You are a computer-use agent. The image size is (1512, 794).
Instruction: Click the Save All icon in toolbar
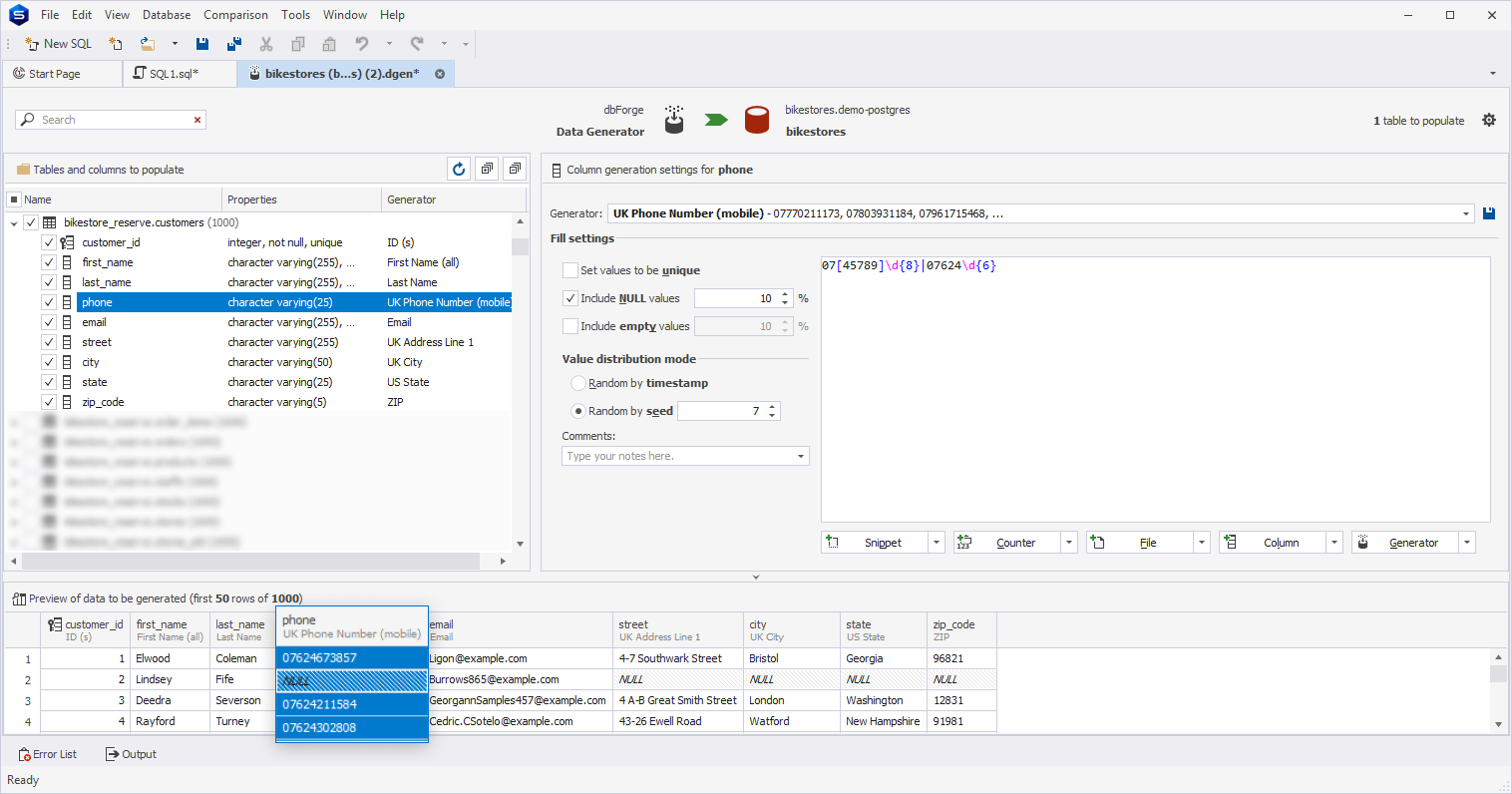[234, 44]
